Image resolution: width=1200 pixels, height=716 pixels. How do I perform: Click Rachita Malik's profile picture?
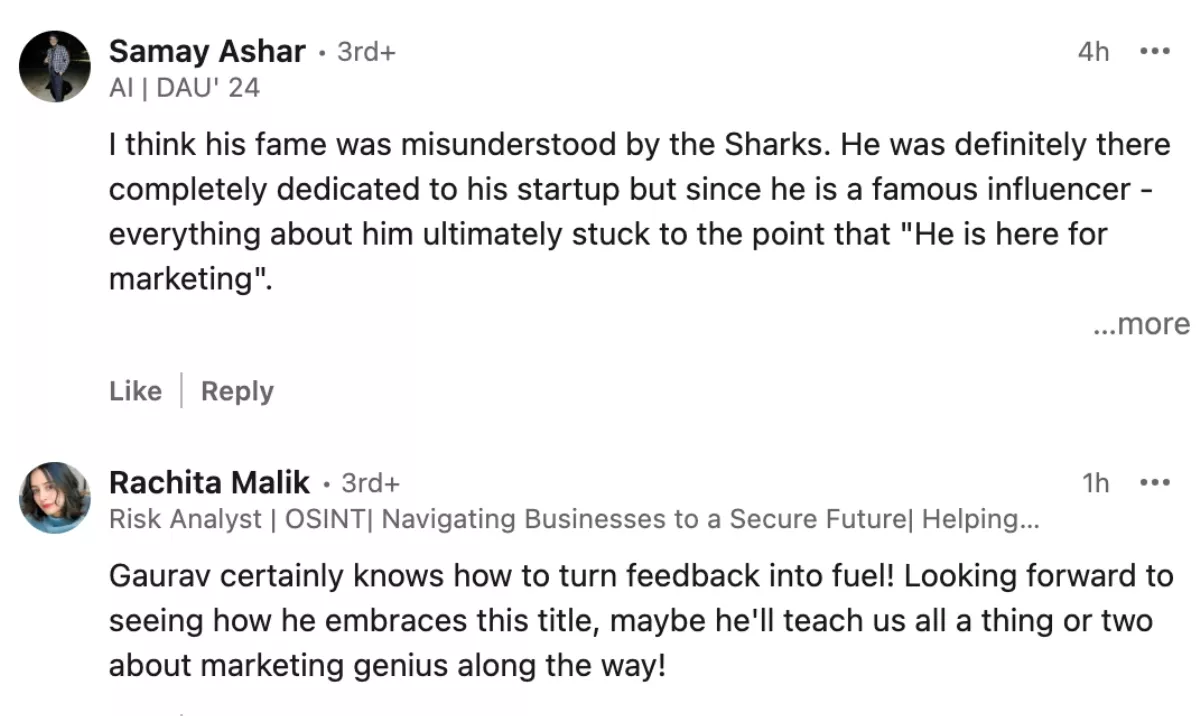coord(55,498)
